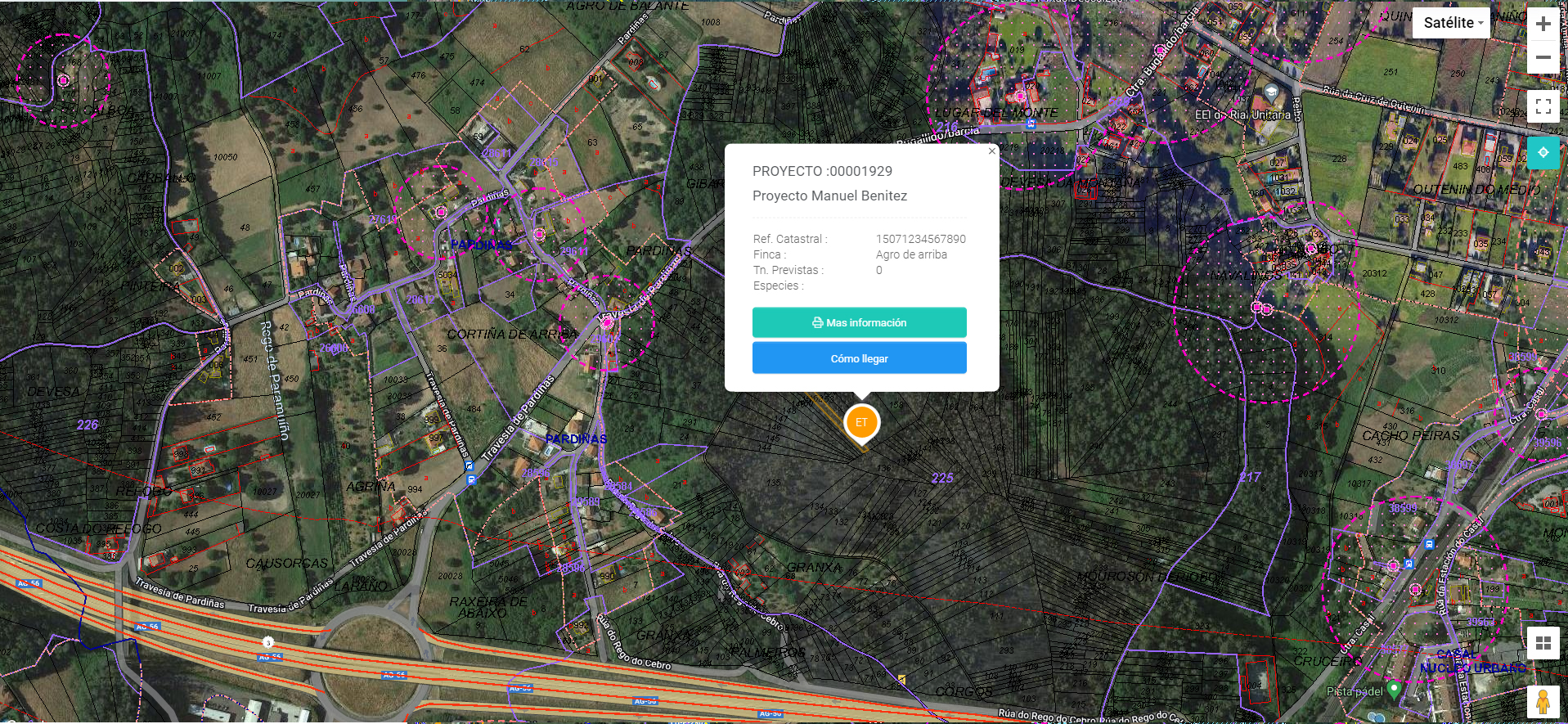
Task: Select the orange ET project marker
Action: coord(861,423)
